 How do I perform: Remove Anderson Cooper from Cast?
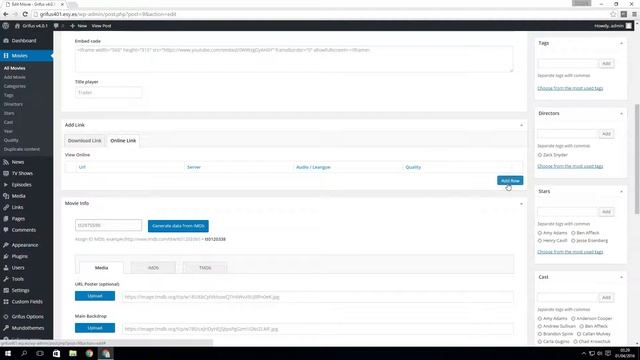(x=573, y=319)
